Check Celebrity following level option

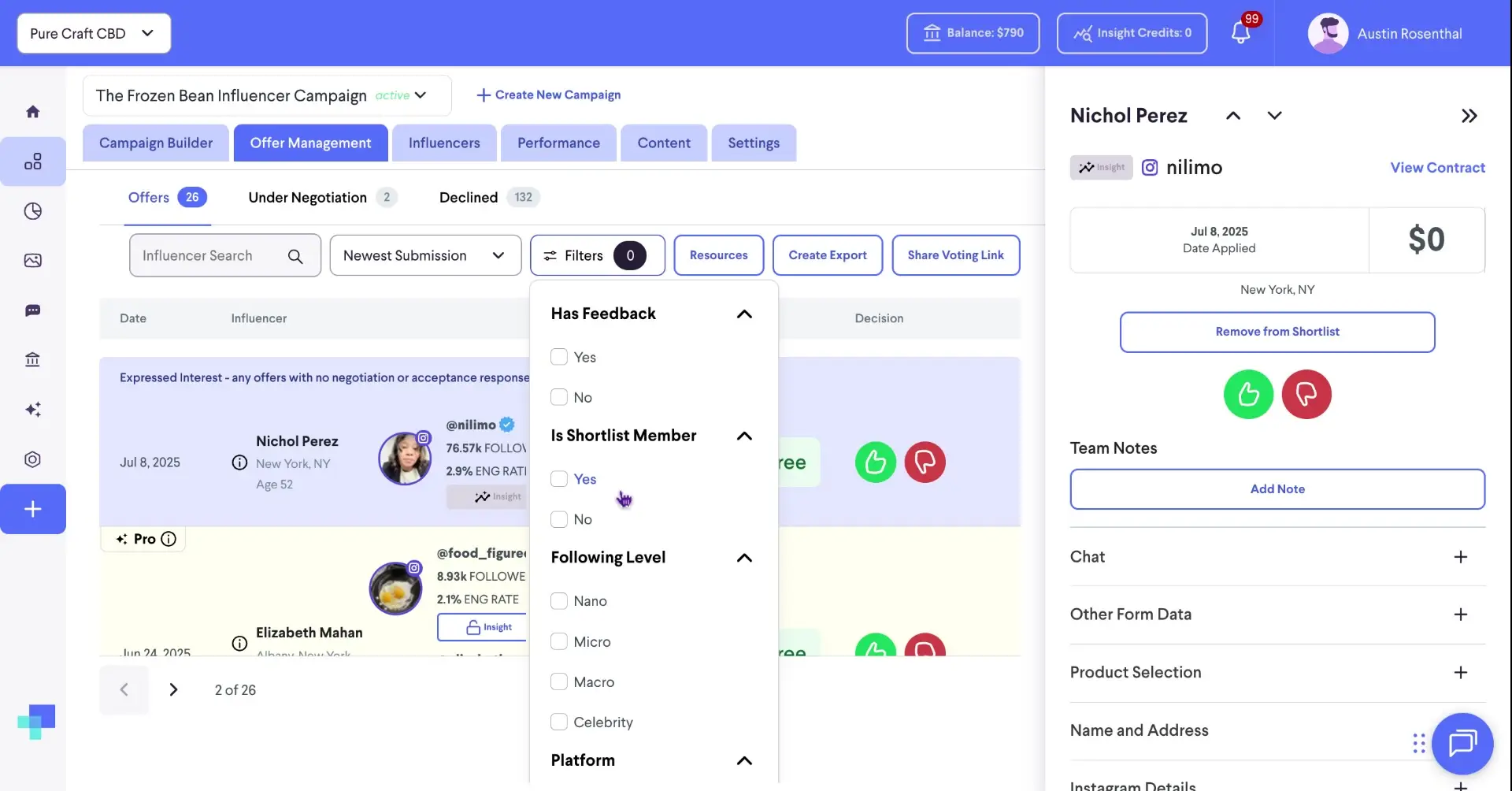[560, 722]
